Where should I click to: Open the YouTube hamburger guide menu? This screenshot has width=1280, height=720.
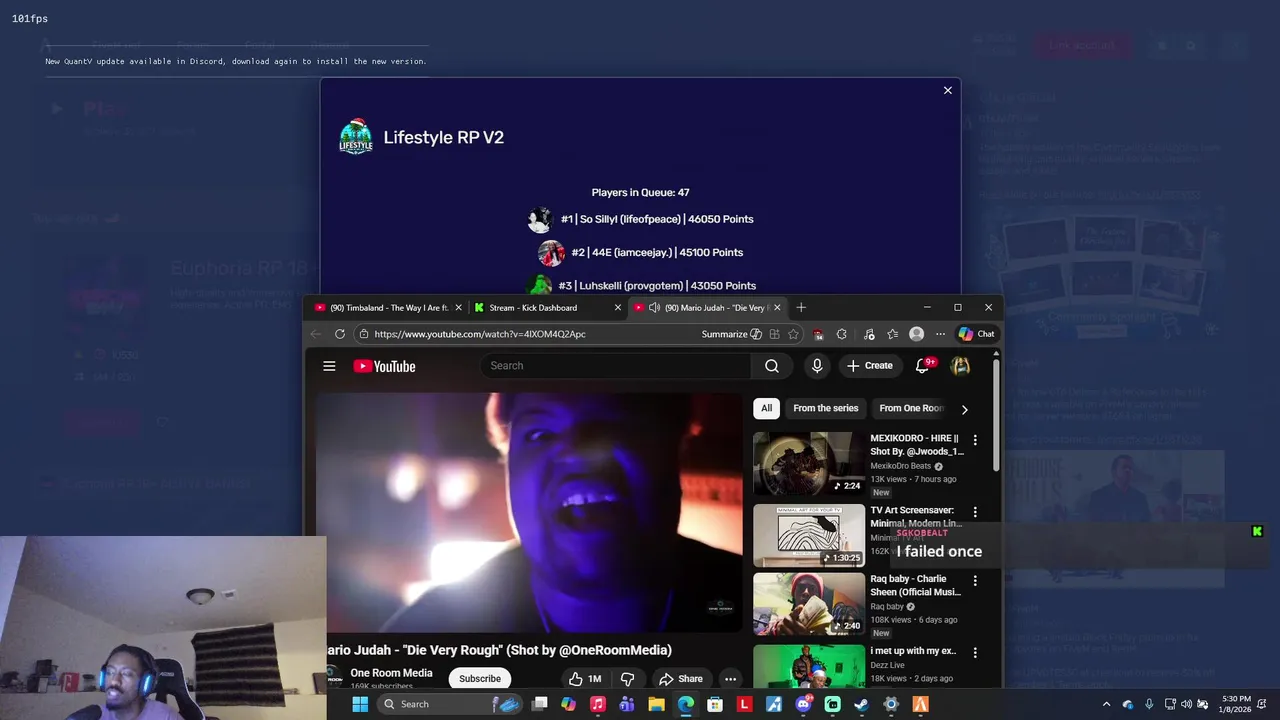[329, 366]
